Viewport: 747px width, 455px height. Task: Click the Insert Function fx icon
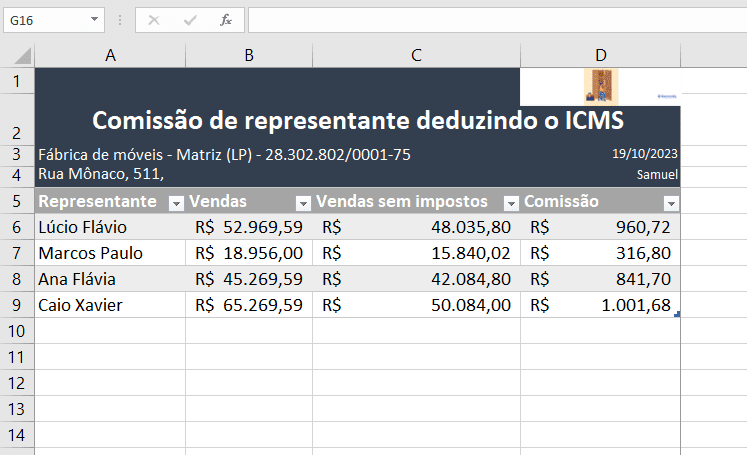tap(226, 20)
